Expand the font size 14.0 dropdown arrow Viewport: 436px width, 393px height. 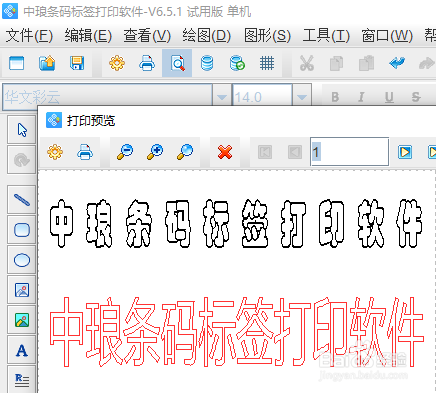(302, 97)
